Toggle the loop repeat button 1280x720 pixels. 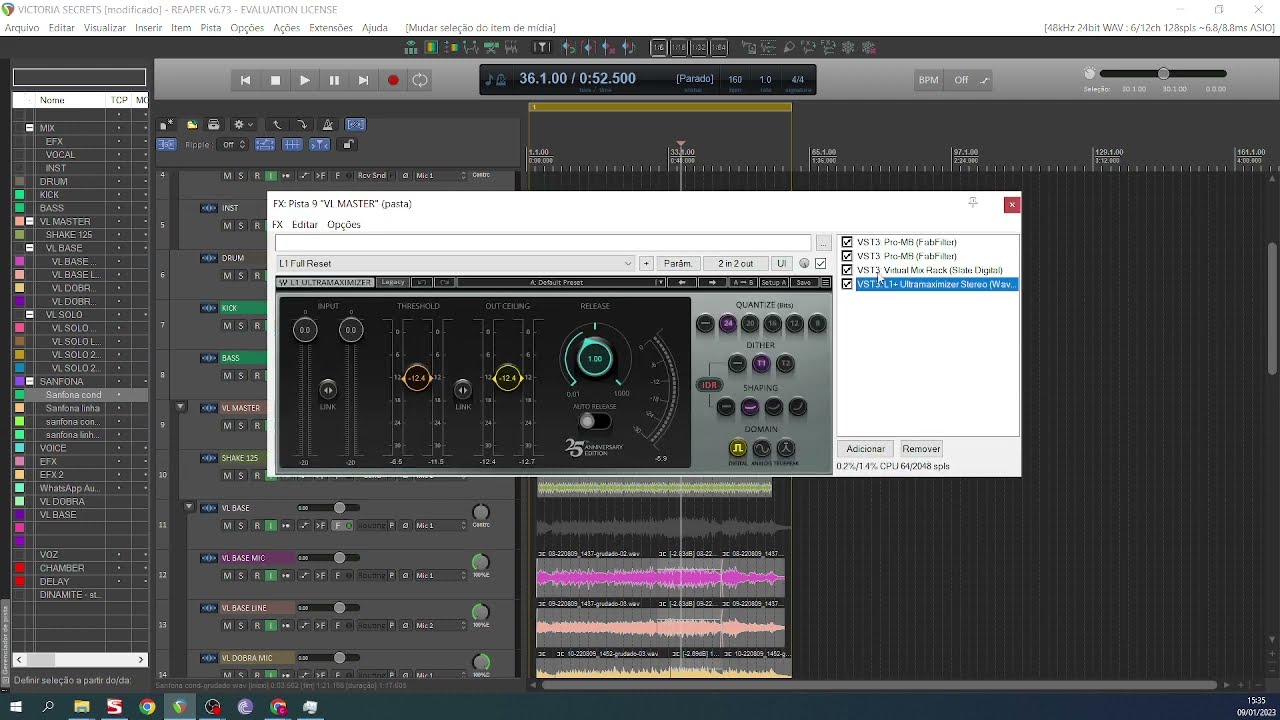420,80
